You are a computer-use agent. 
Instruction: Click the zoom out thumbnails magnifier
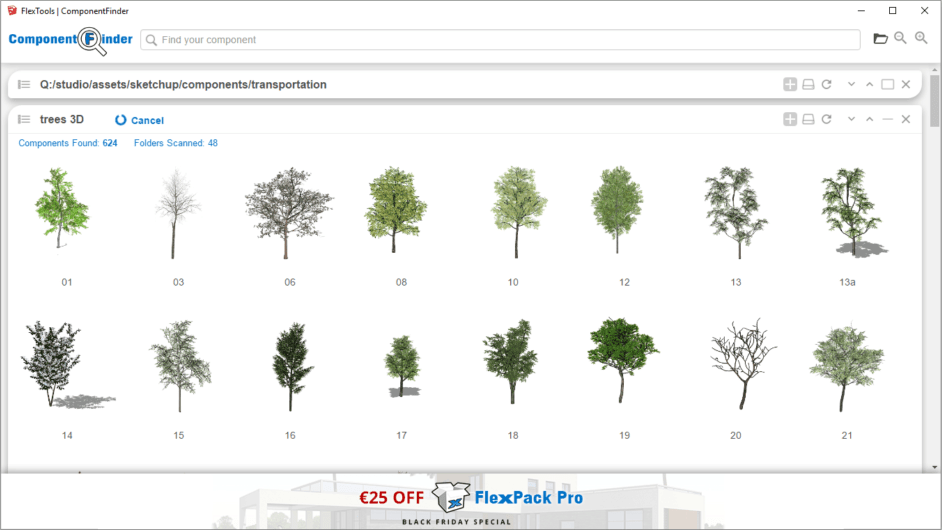tap(900, 38)
